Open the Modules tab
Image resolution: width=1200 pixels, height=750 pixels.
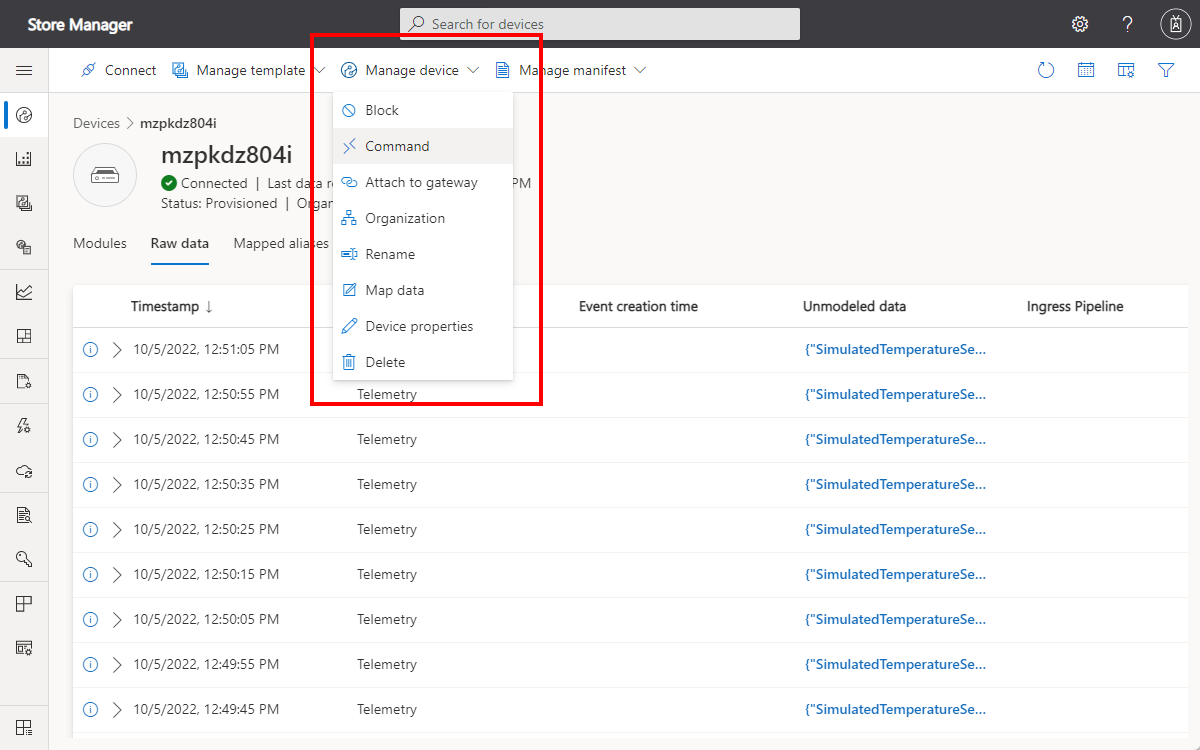pyautogui.click(x=100, y=243)
